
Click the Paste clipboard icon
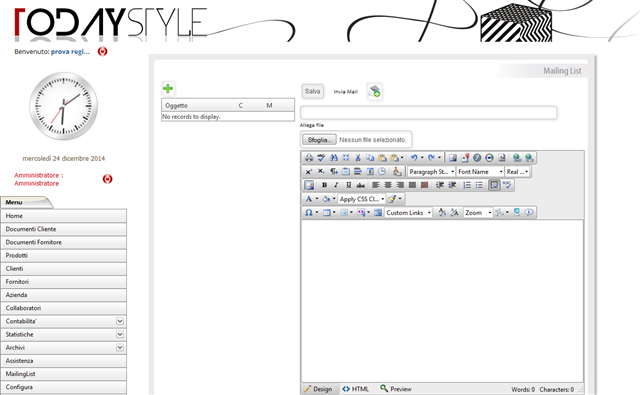point(382,158)
